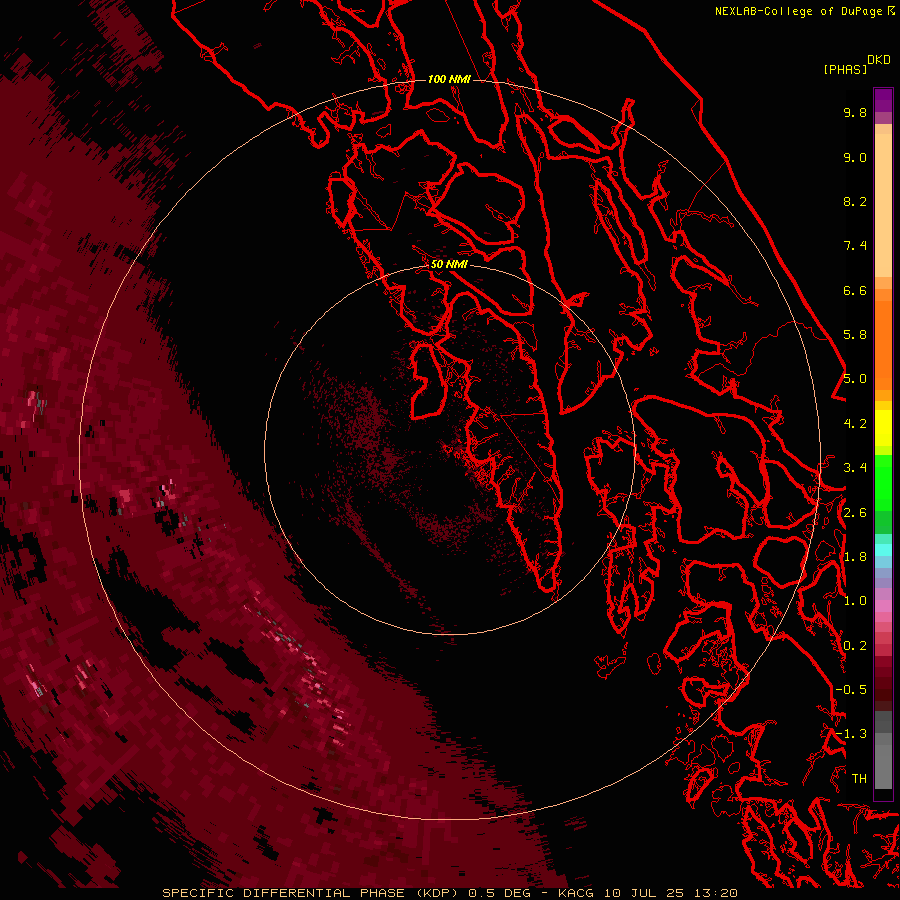Click the 13:20 time stamp in the caption
900x900 pixels.
click(x=717, y=893)
